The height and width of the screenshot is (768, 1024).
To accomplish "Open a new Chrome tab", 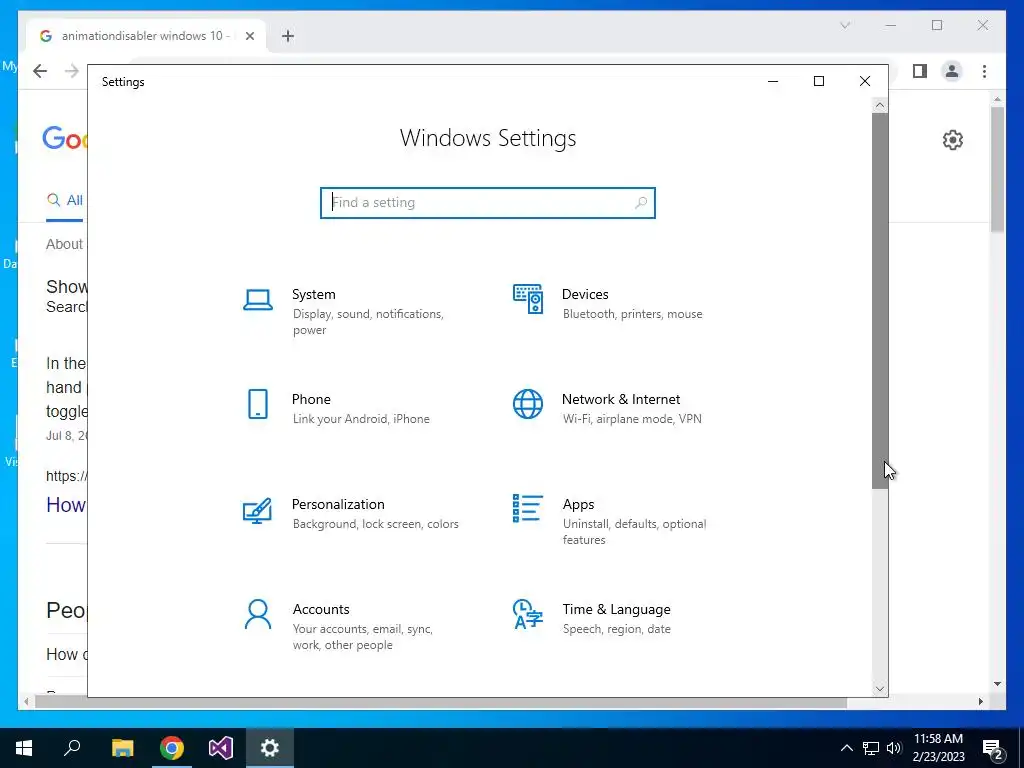I will [x=288, y=36].
